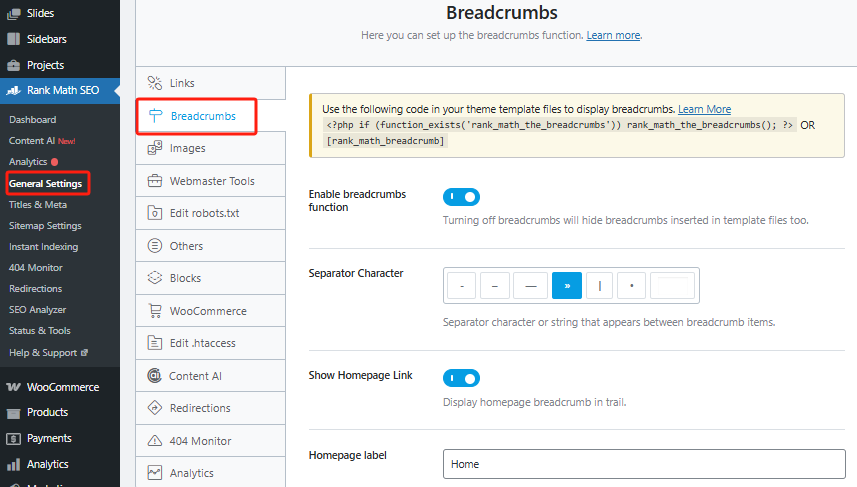857x487 pixels.
Task: Disable the Enable breadcrumbs function toggle
Action: 461,197
